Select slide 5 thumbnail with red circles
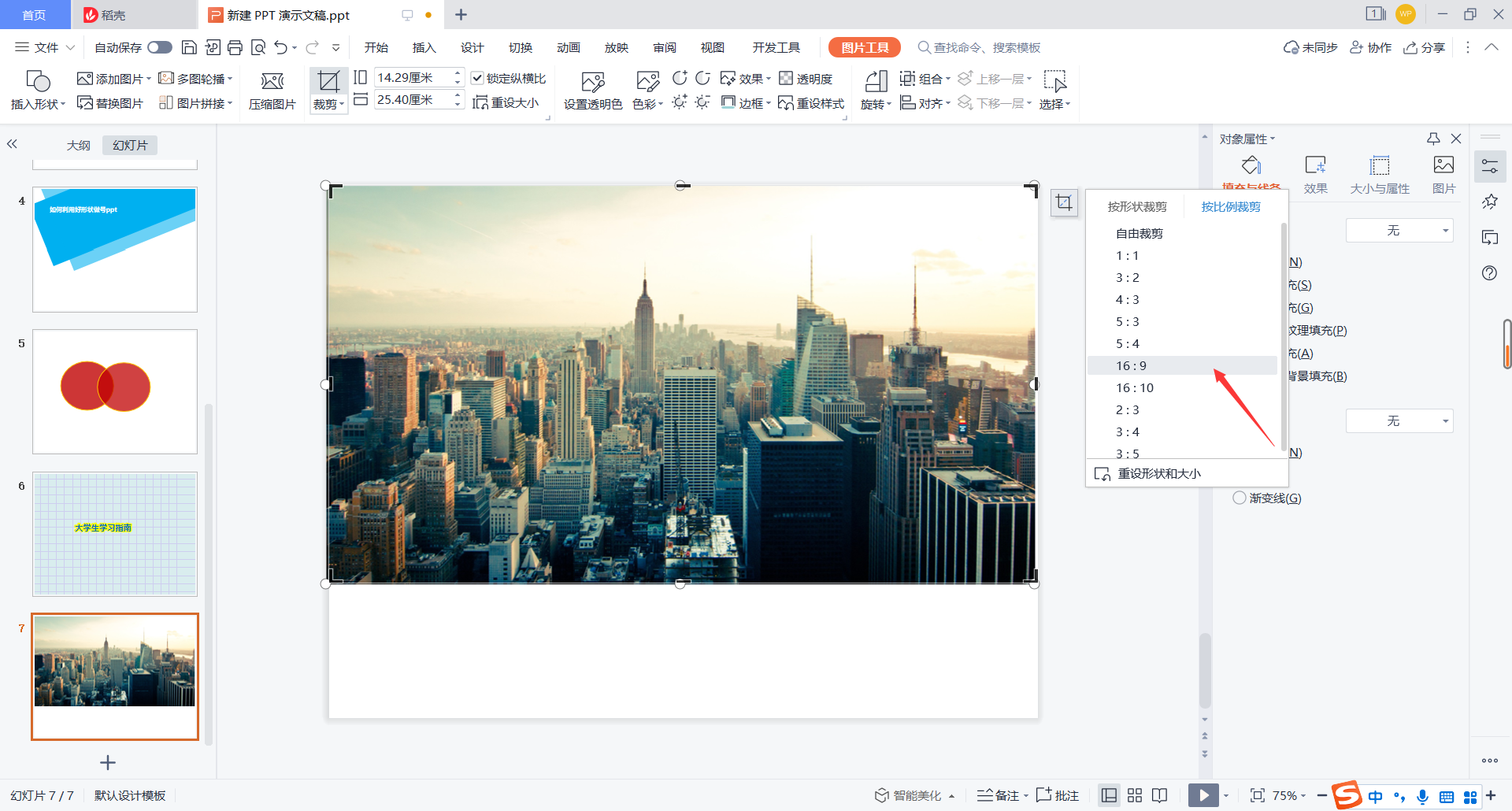The image size is (1512, 811). (115, 391)
